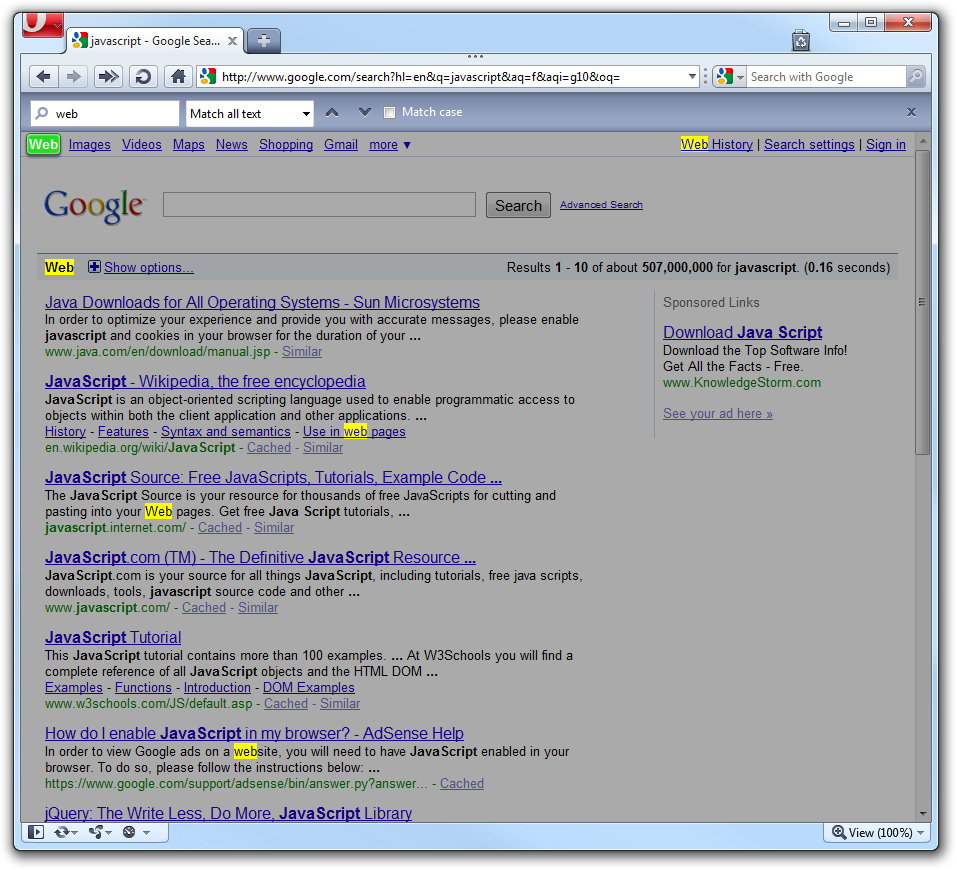
Task: Open the Gmail link on Google
Action: click(341, 145)
